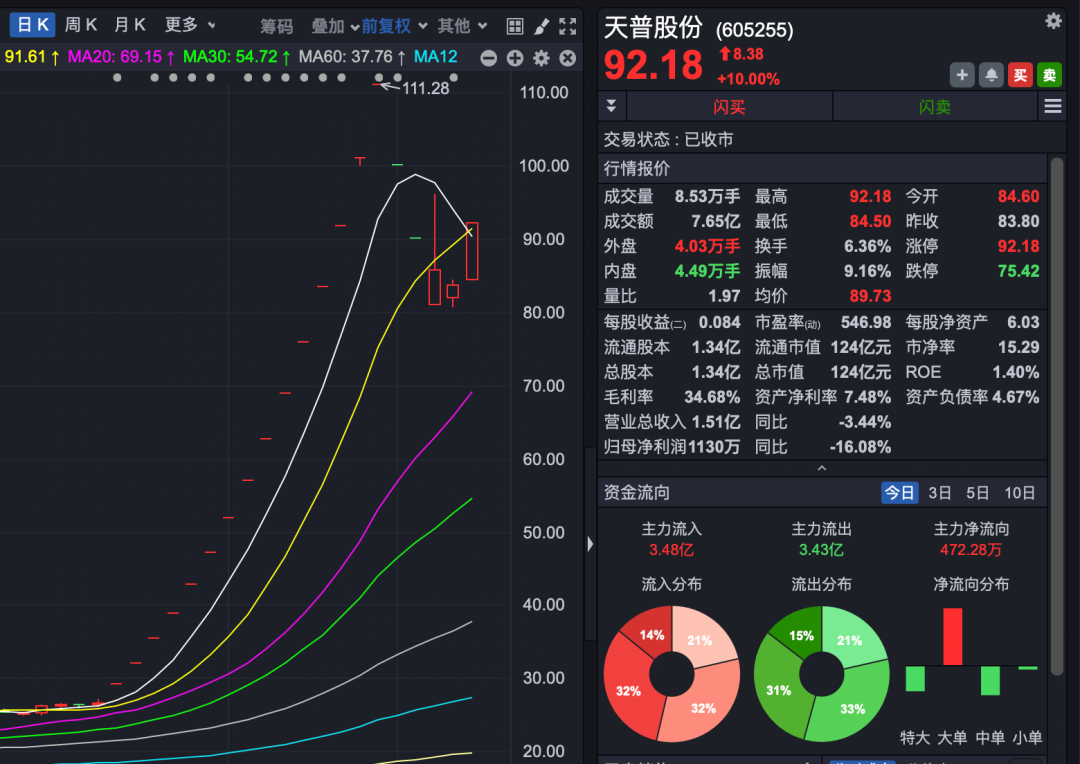The width and height of the screenshot is (1080, 764).
Task: Open the chart layout grid icon
Action: click(x=514, y=26)
